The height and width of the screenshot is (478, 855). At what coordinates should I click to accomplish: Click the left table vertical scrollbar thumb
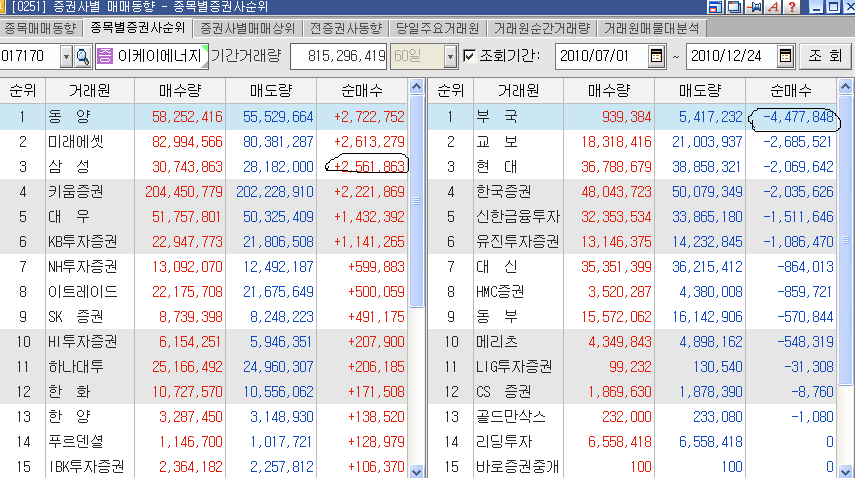pos(417,201)
